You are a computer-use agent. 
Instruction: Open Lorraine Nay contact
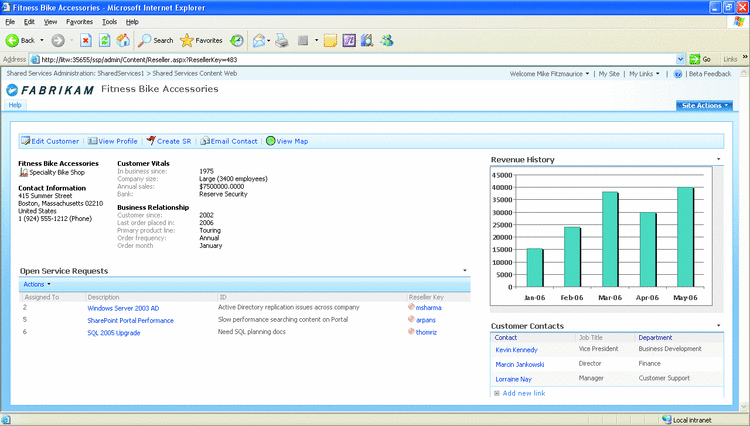513,380
